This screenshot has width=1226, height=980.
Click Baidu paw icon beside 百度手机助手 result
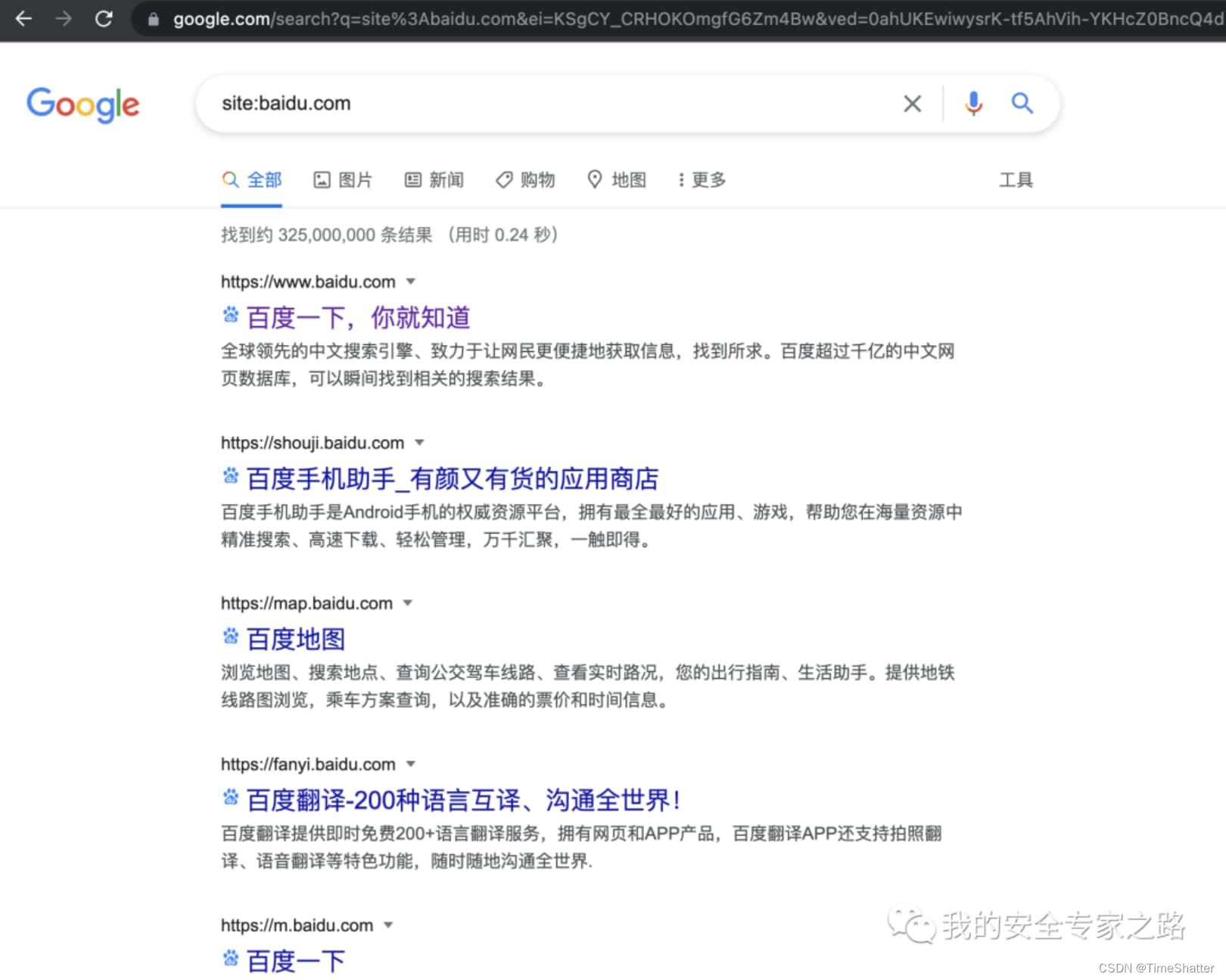231,476
